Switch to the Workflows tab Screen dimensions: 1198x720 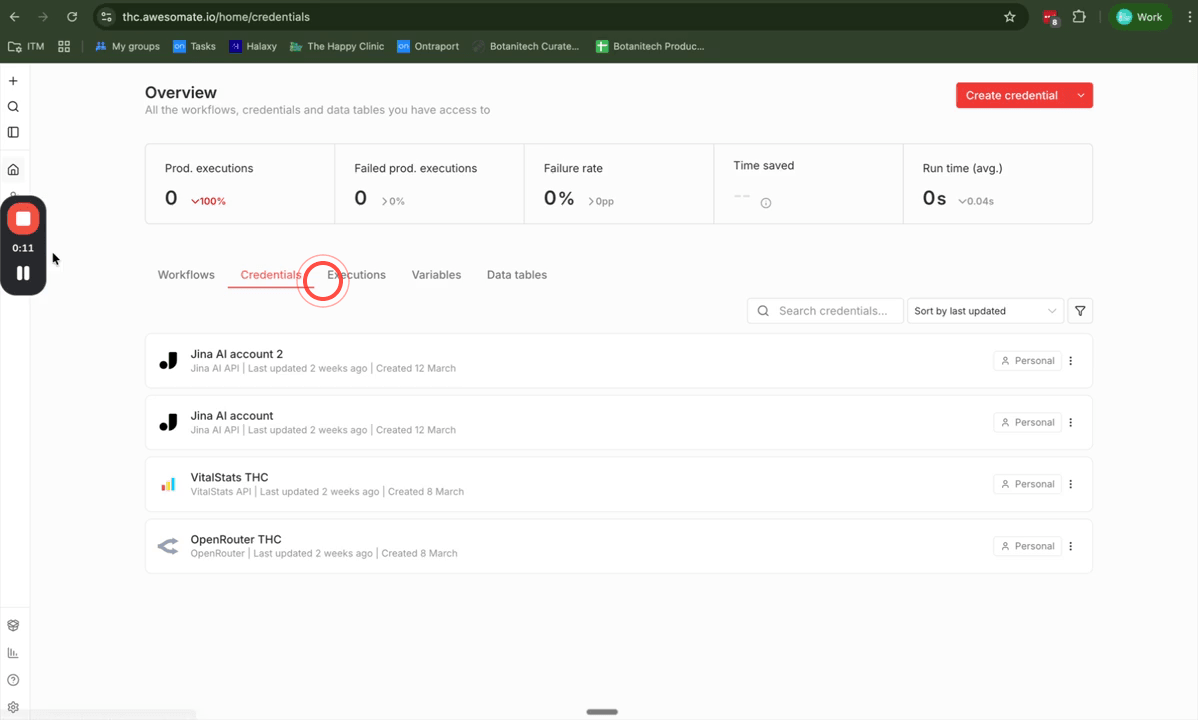(x=185, y=274)
